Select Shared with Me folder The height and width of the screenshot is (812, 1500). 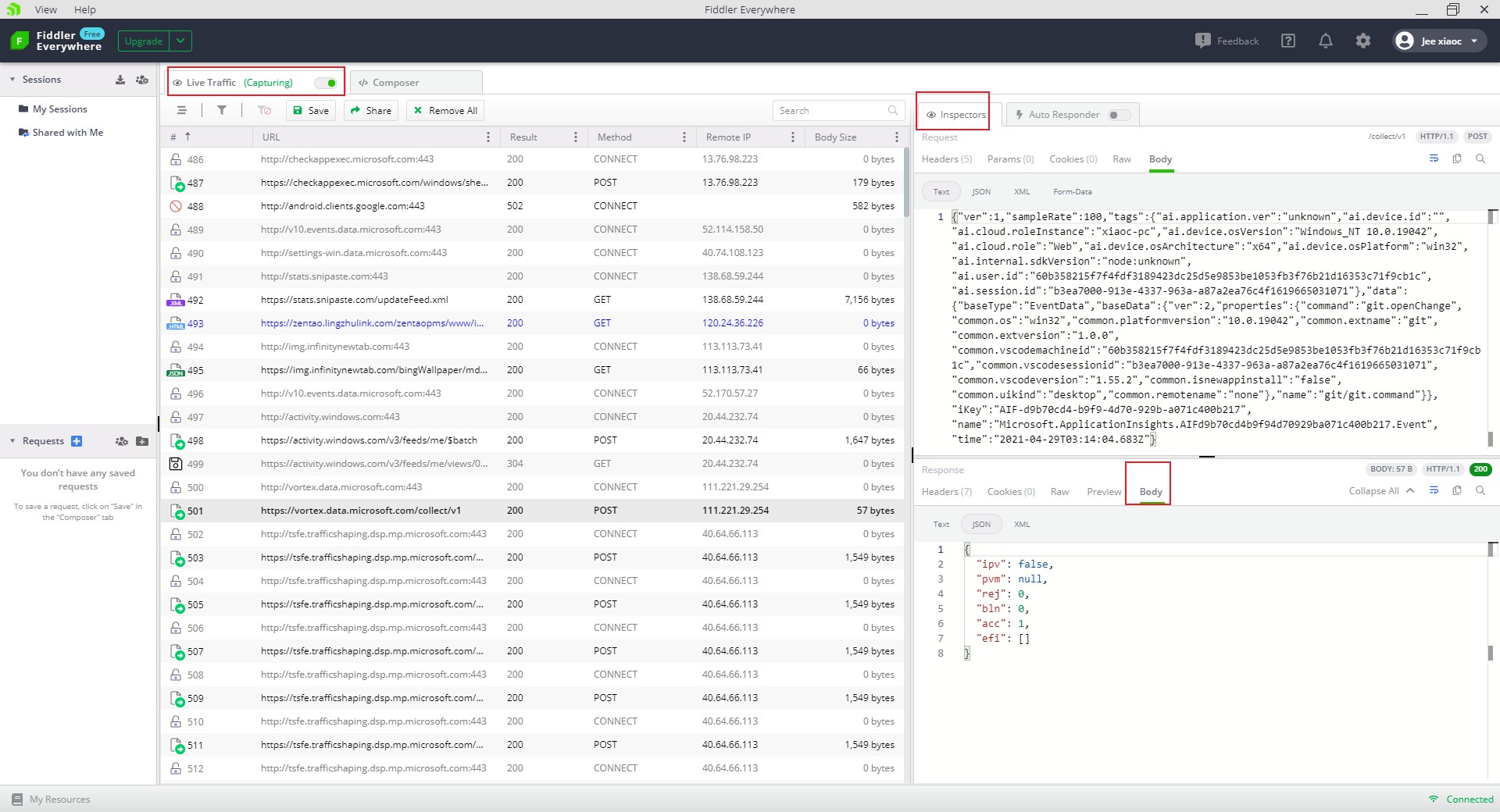(x=61, y=133)
